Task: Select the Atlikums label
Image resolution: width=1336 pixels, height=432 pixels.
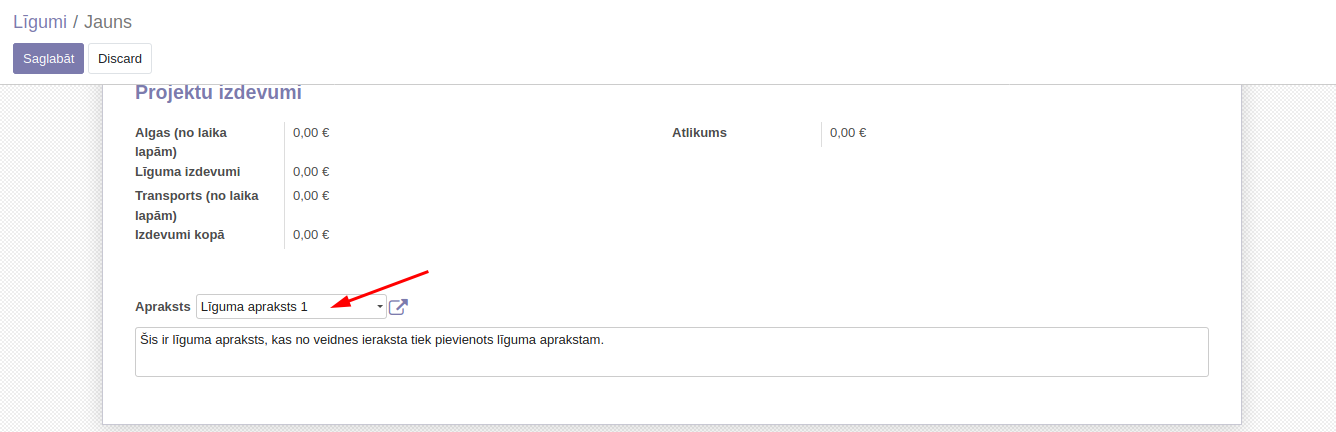Action: click(x=699, y=133)
